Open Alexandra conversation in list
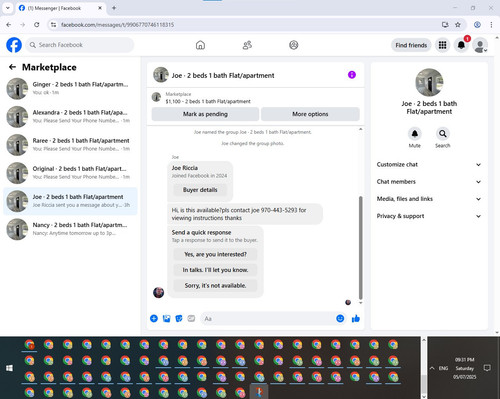The width and height of the screenshot is (500, 399). click(x=70, y=117)
